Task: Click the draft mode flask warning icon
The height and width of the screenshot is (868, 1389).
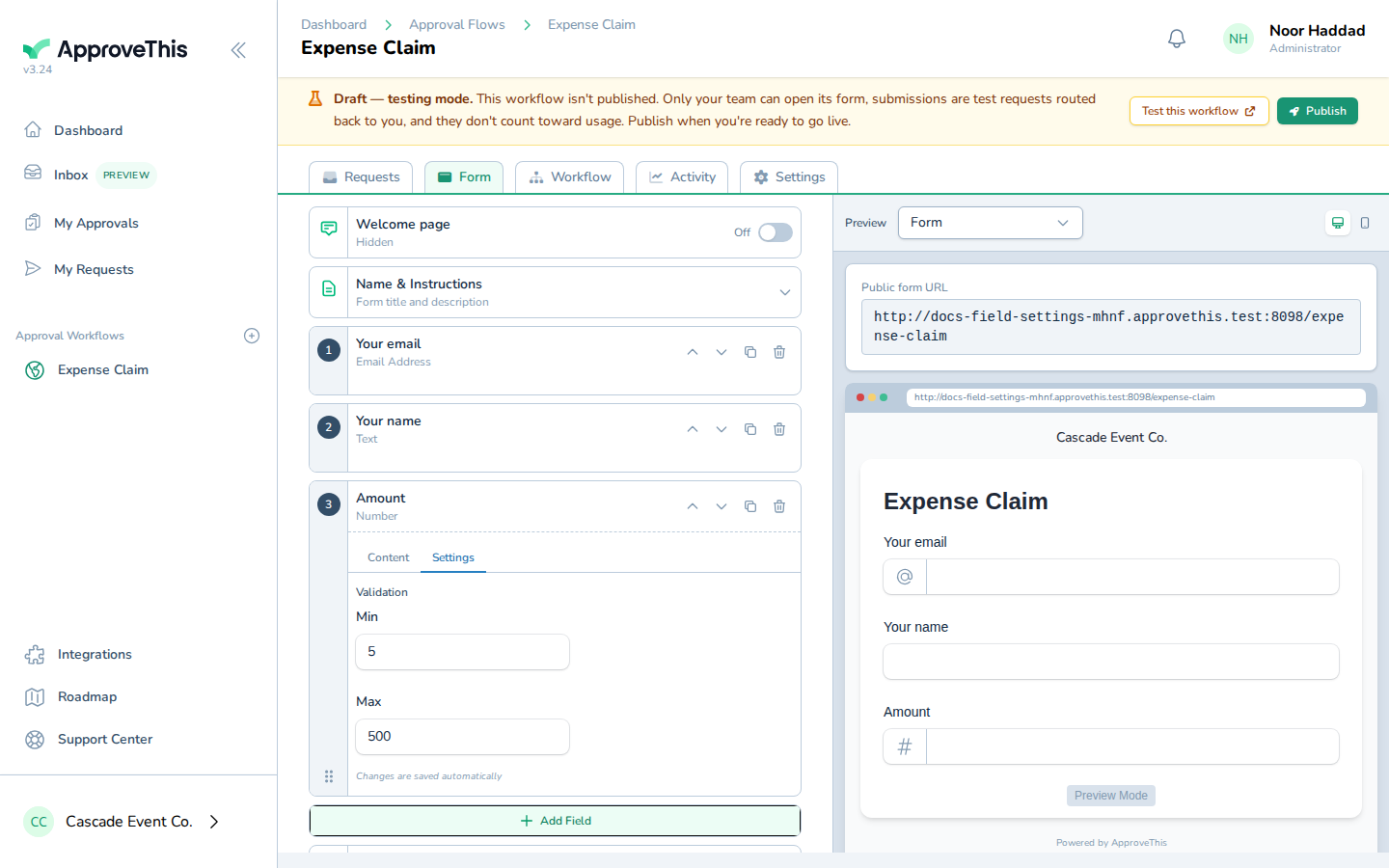Action: pyautogui.click(x=315, y=98)
